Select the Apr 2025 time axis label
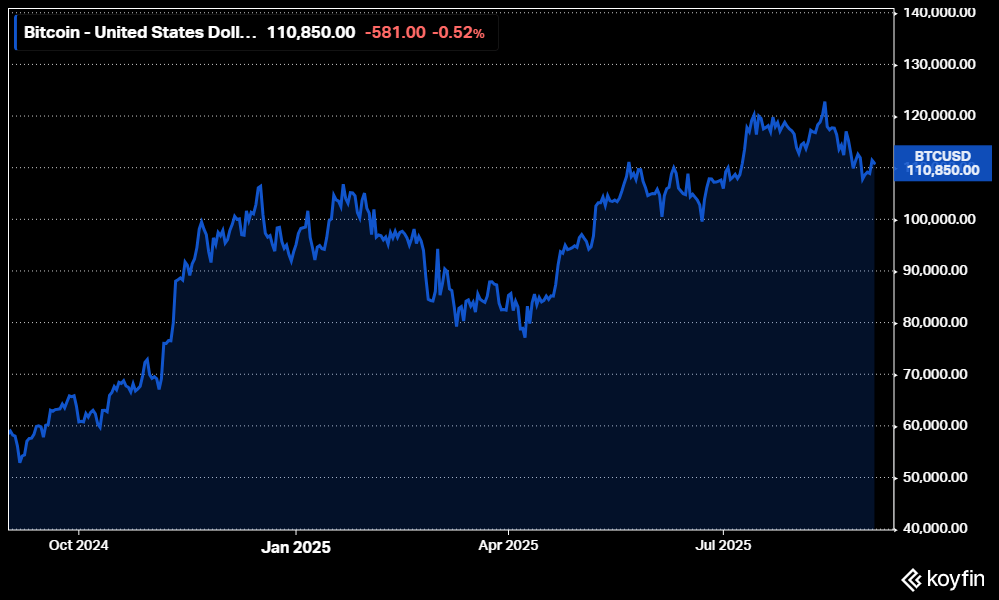 click(x=508, y=546)
